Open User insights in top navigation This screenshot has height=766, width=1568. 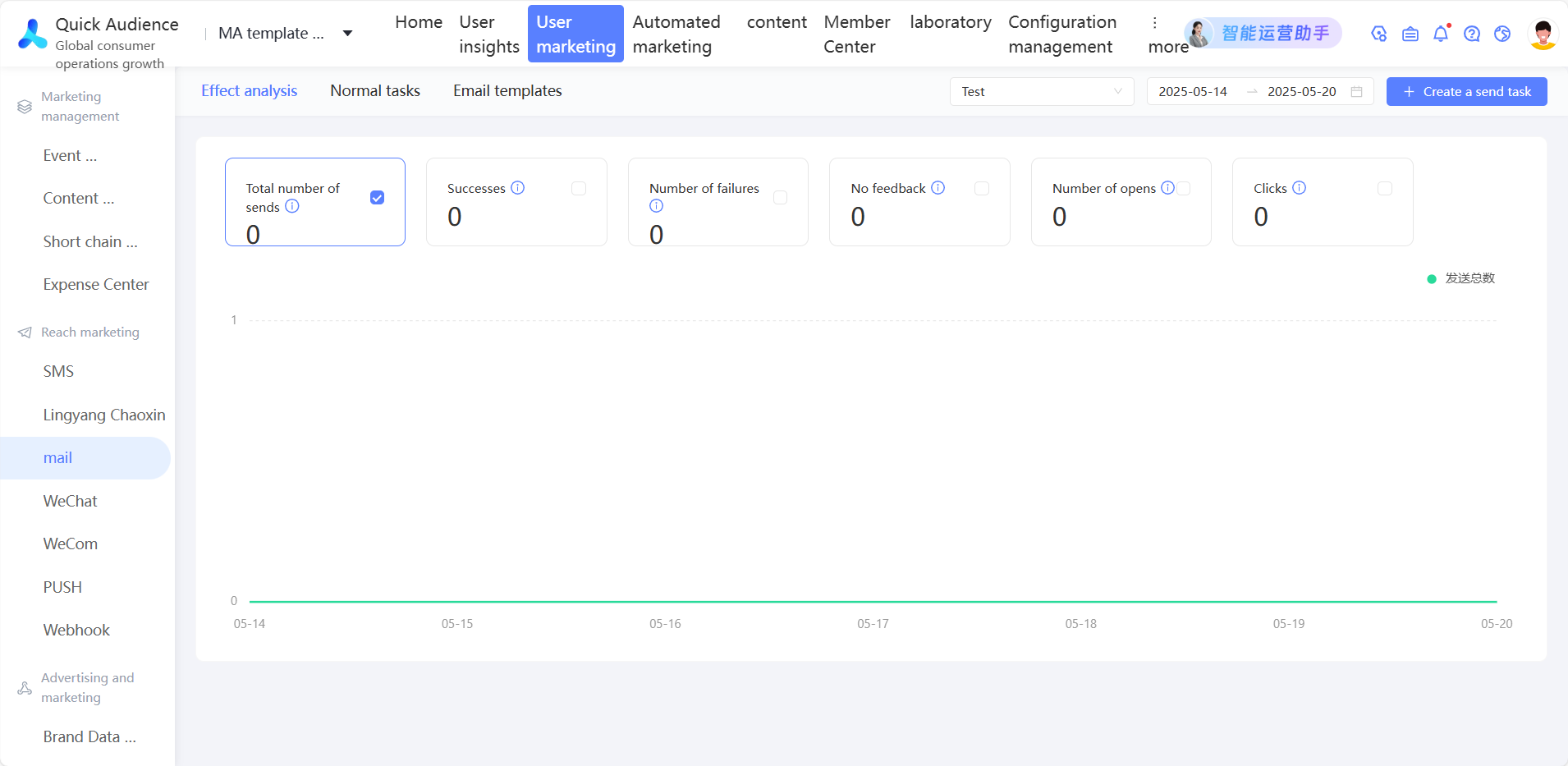(489, 34)
